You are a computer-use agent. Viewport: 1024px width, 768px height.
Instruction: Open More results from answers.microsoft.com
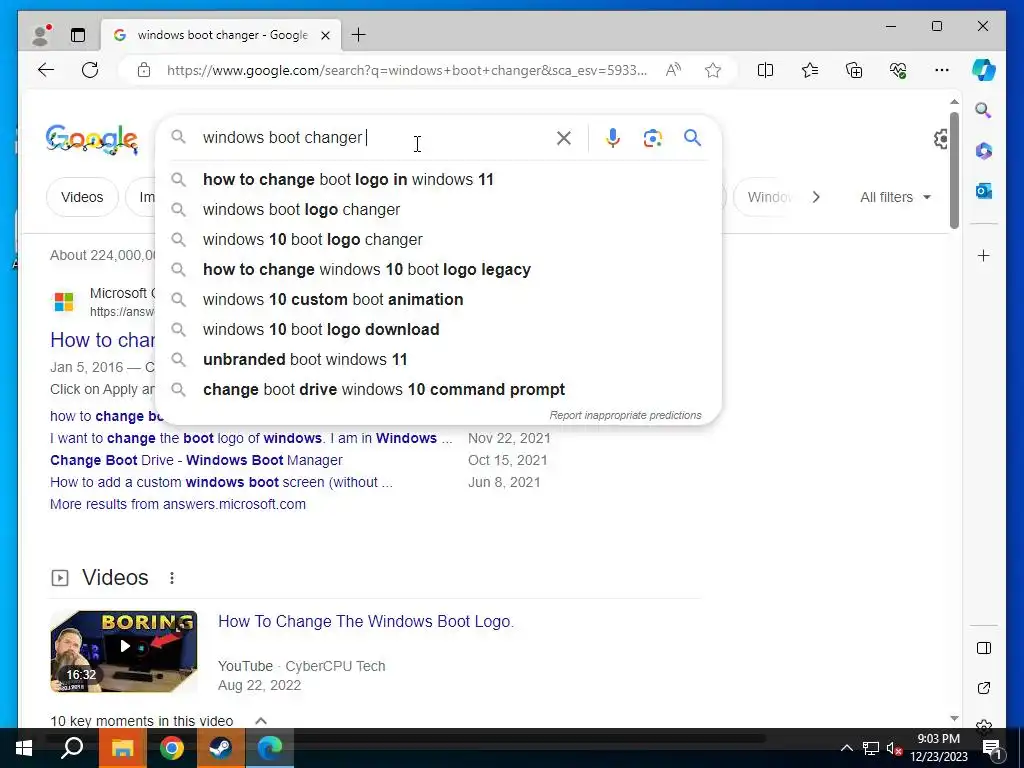tap(178, 504)
